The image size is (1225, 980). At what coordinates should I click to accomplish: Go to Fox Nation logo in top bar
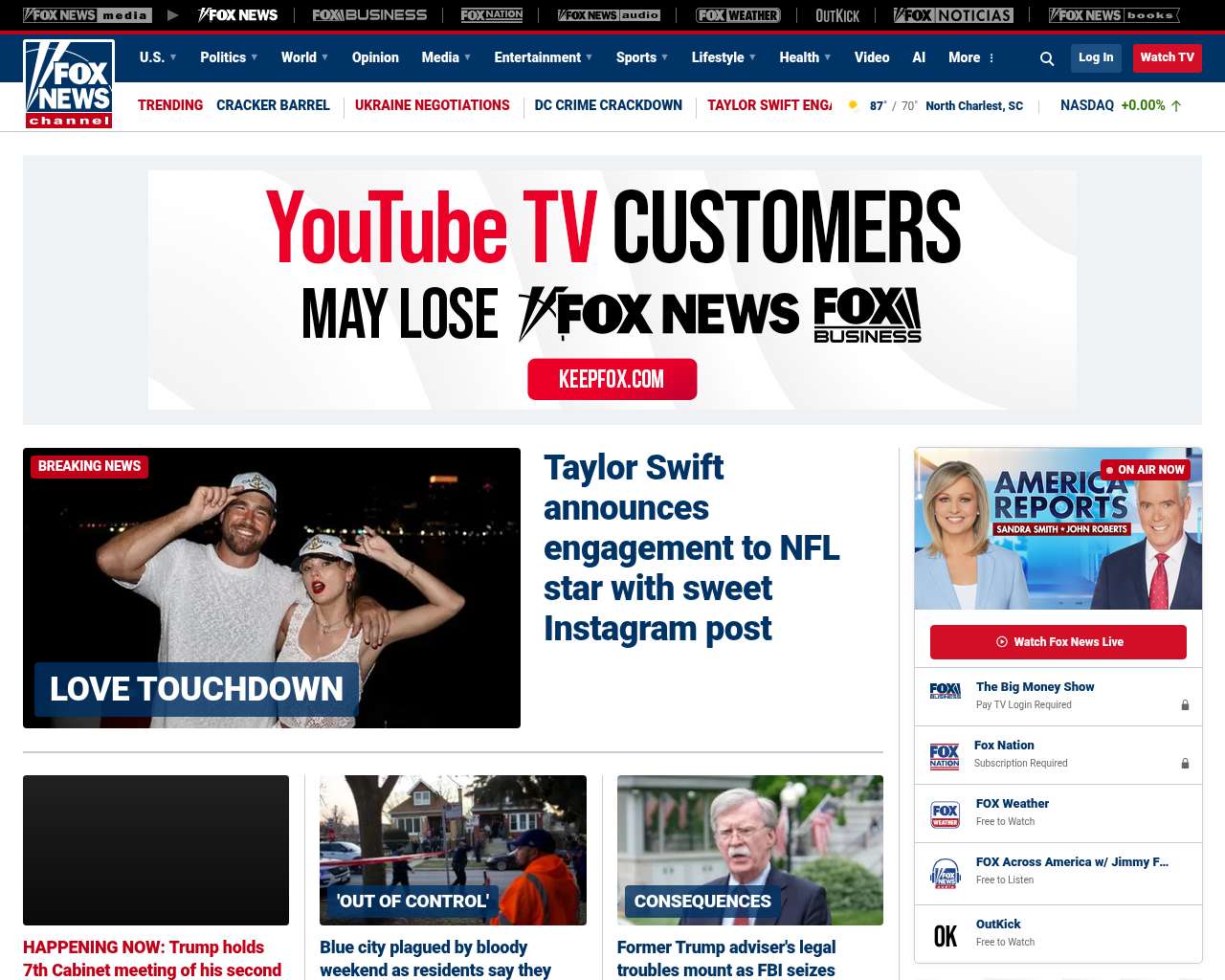492,15
